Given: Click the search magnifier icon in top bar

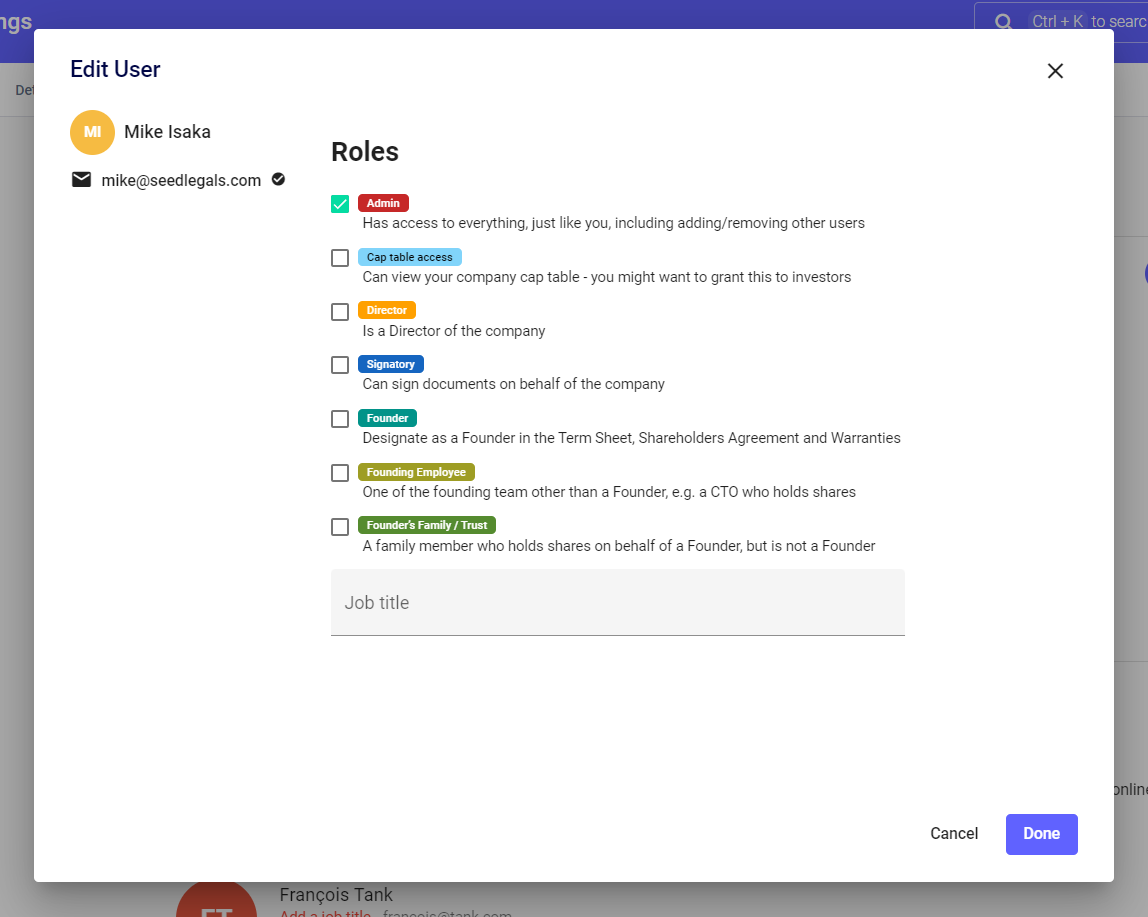Looking at the screenshot, I should point(1003,21).
